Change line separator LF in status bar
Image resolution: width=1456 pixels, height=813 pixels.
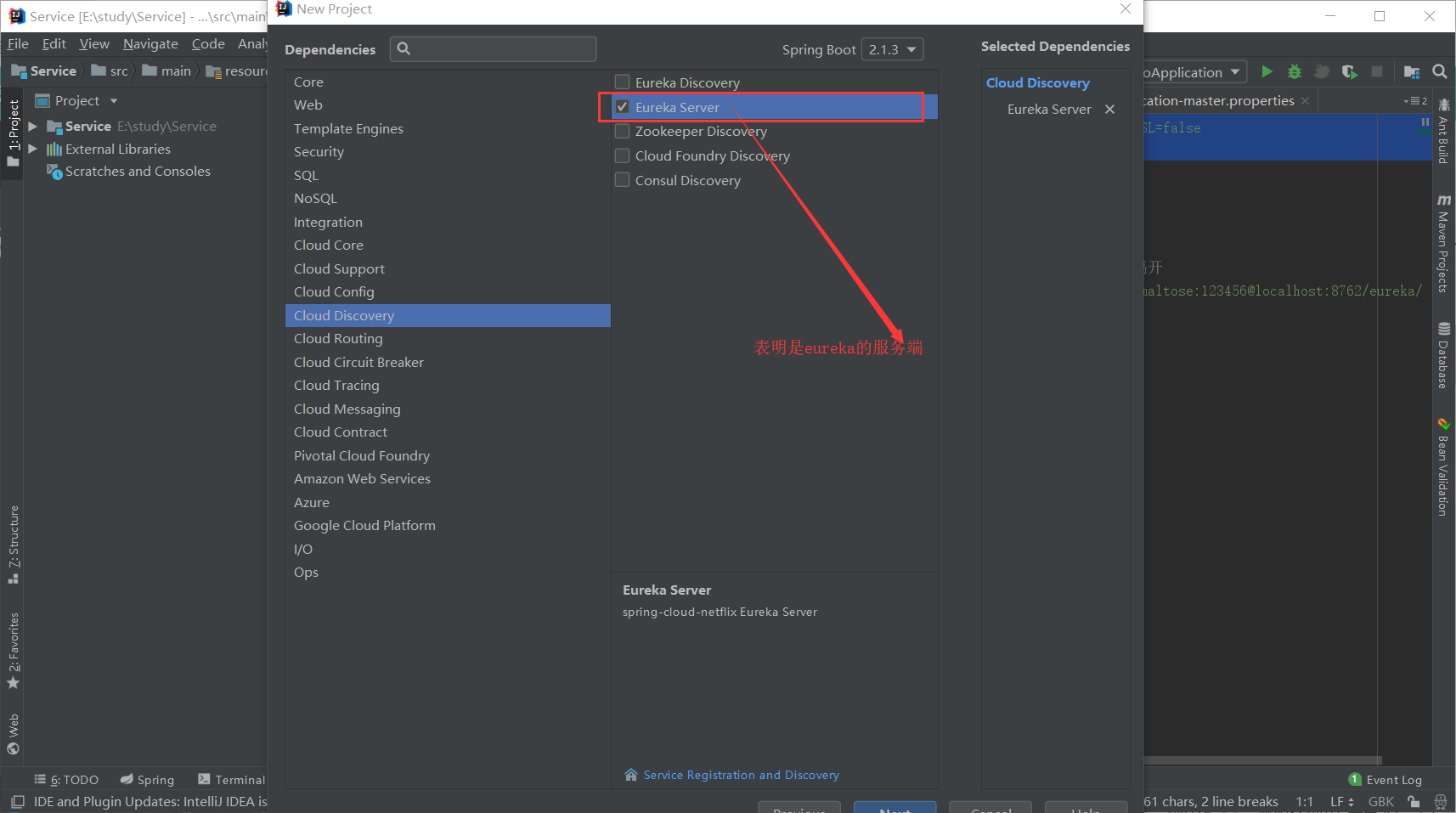point(1342,802)
